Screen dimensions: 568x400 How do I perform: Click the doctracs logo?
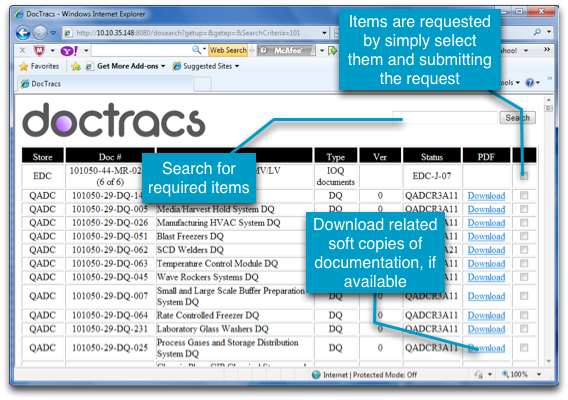[114, 120]
